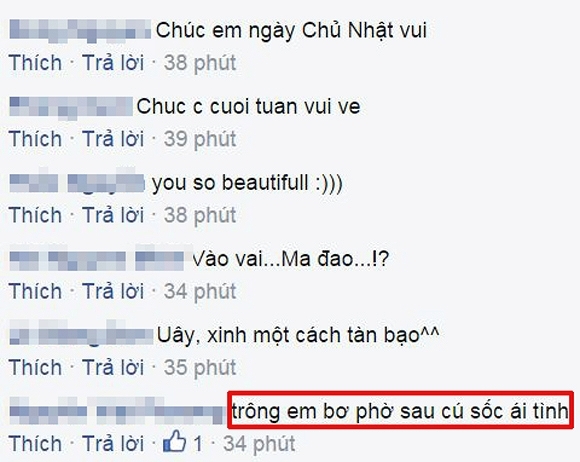This screenshot has height=462, width=580.
Task: Reply to 'Chúc em ngày Chủ Nhật vui' comment
Action: tap(113, 63)
